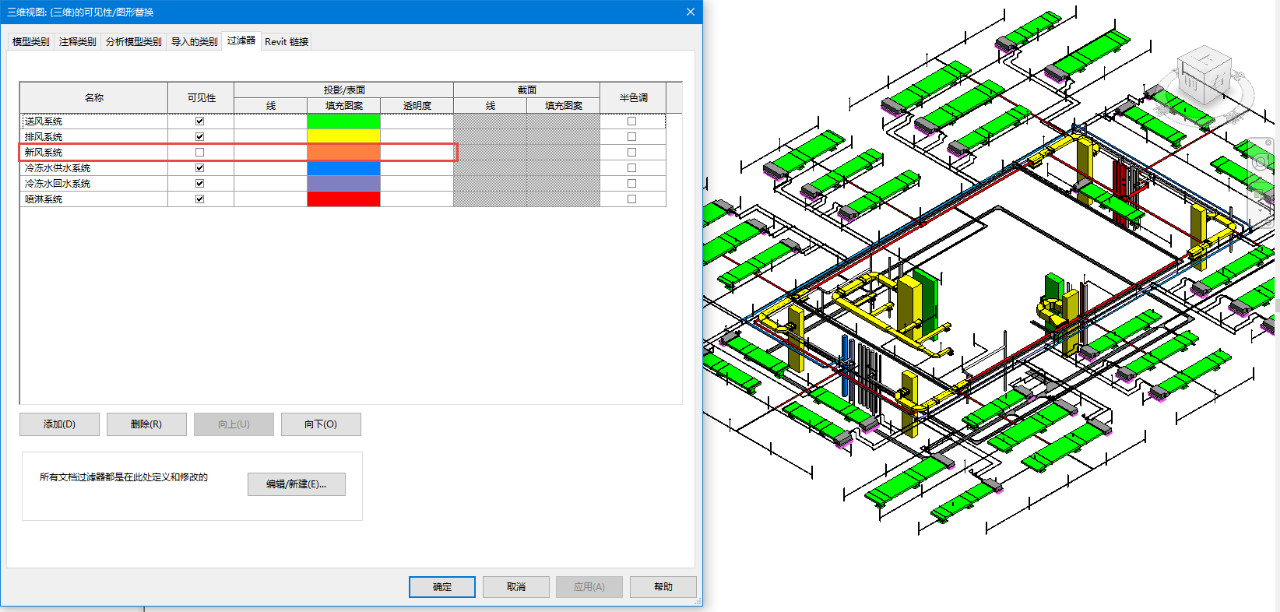
Task: Tick the halftone box for 冷冻水供水系统
Action: tap(631, 168)
